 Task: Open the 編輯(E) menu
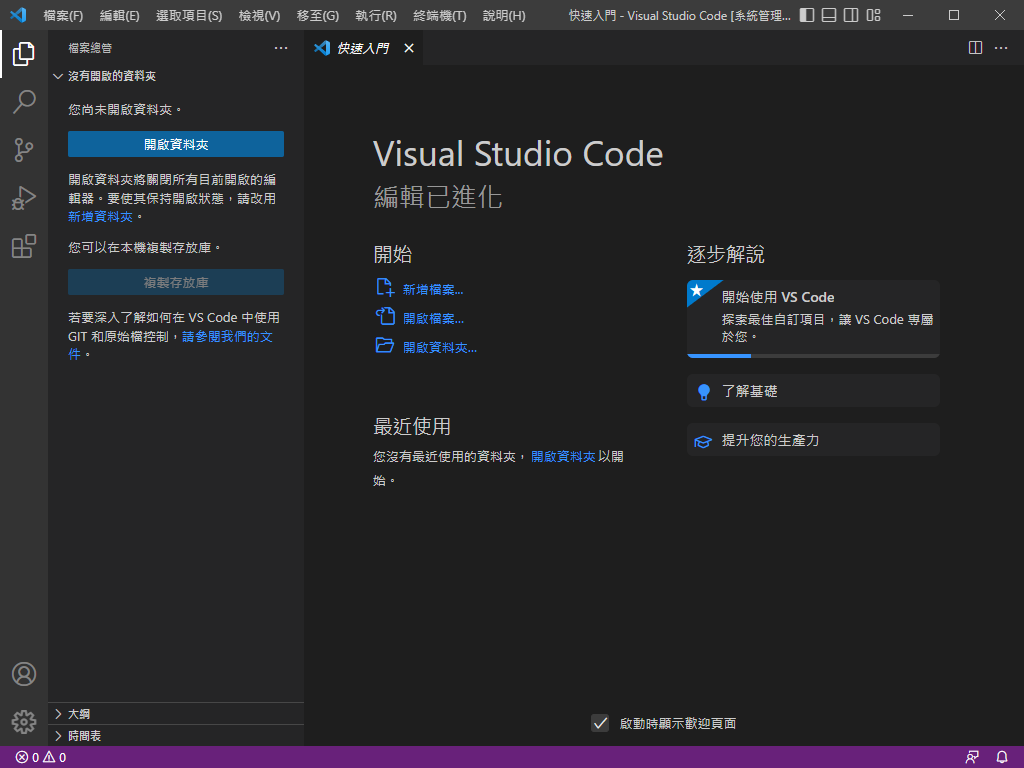point(120,15)
